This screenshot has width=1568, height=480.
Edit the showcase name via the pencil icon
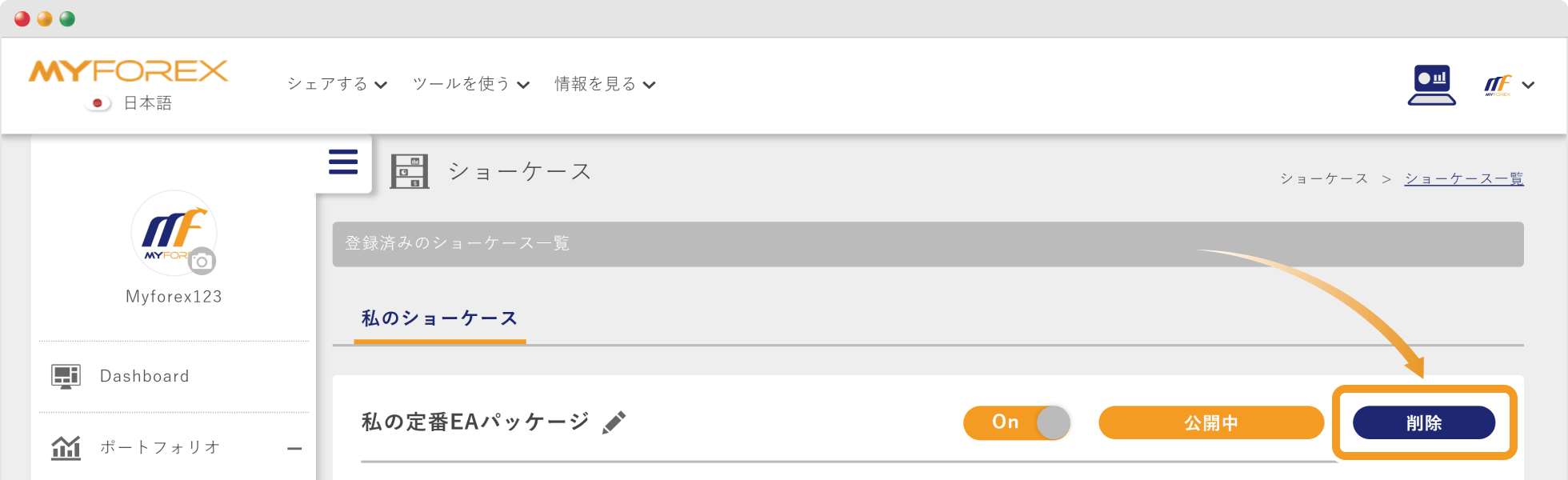click(x=614, y=422)
